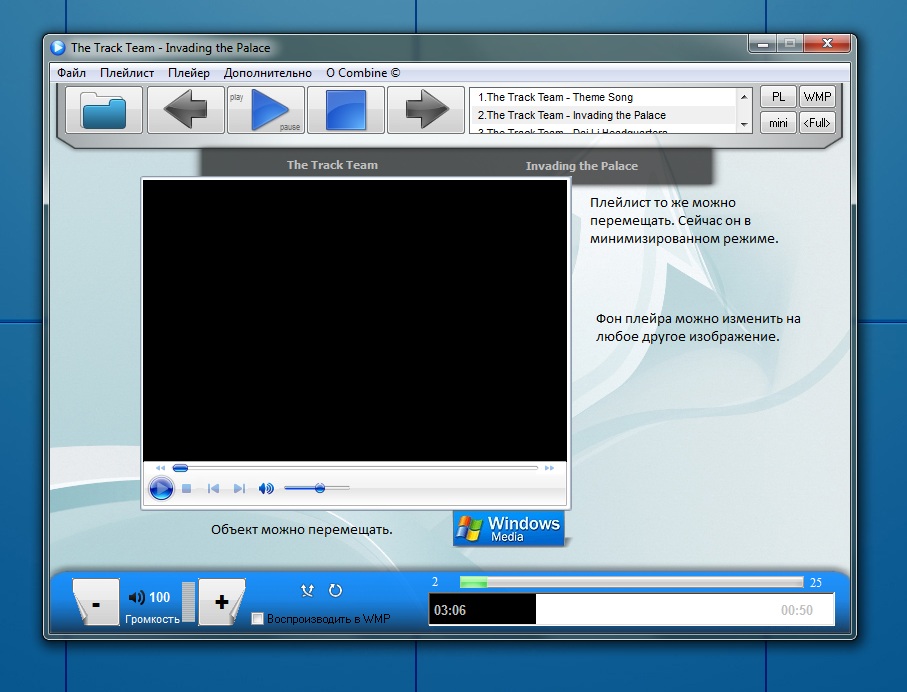Decrease volume with the minus button
Image resolution: width=907 pixels, height=692 pixels.
pyautogui.click(x=96, y=602)
